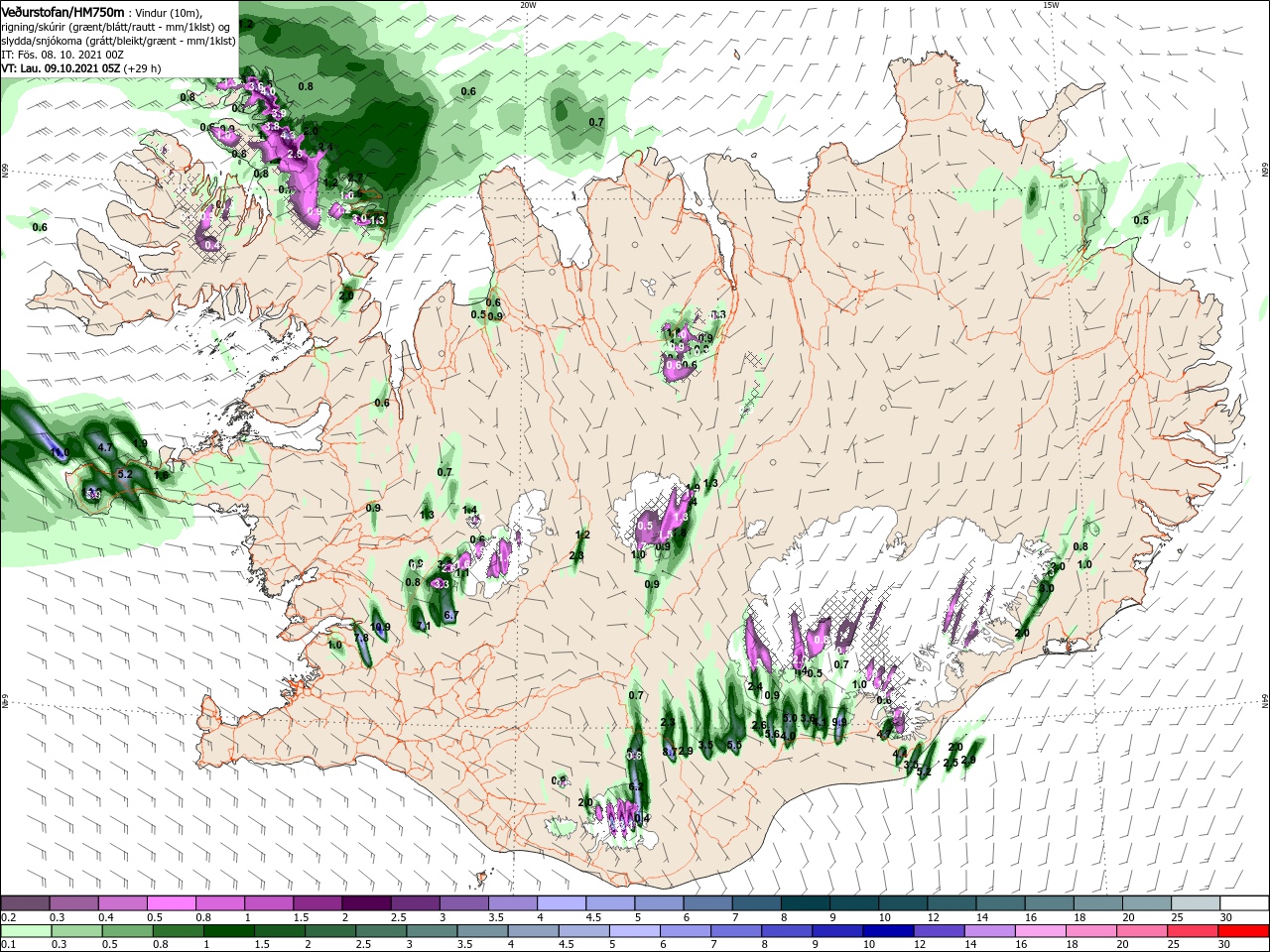Image resolution: width=1270 pixels, height=952 pixels.
Task: Click the 6.2 precipitation value near the south coast
Action: click(x=637, y=786)
